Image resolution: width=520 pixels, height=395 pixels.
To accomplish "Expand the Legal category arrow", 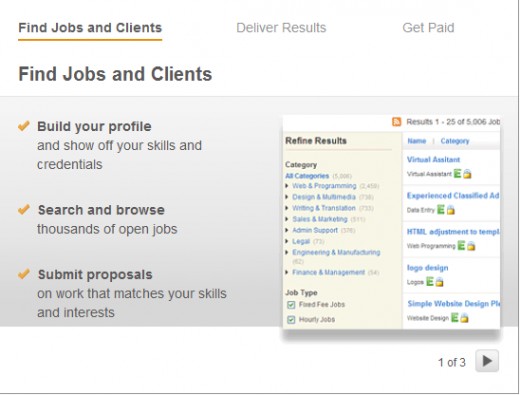I will (x=287, y=241).
